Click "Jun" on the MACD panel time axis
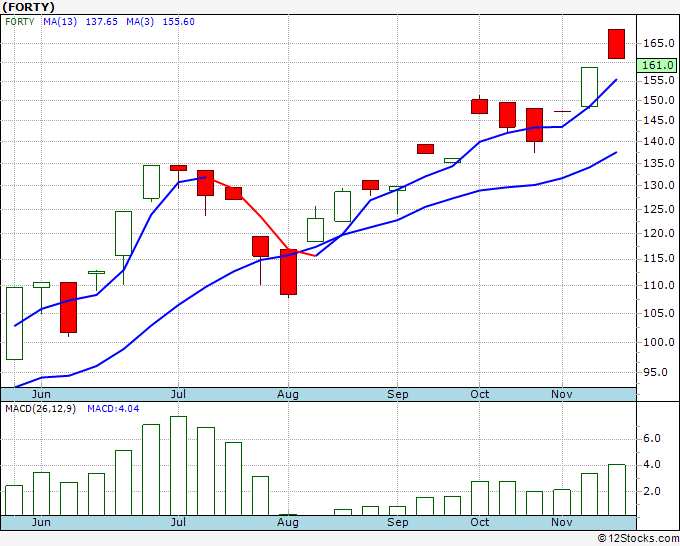680x546 pixels. click(x=41, y=522)
